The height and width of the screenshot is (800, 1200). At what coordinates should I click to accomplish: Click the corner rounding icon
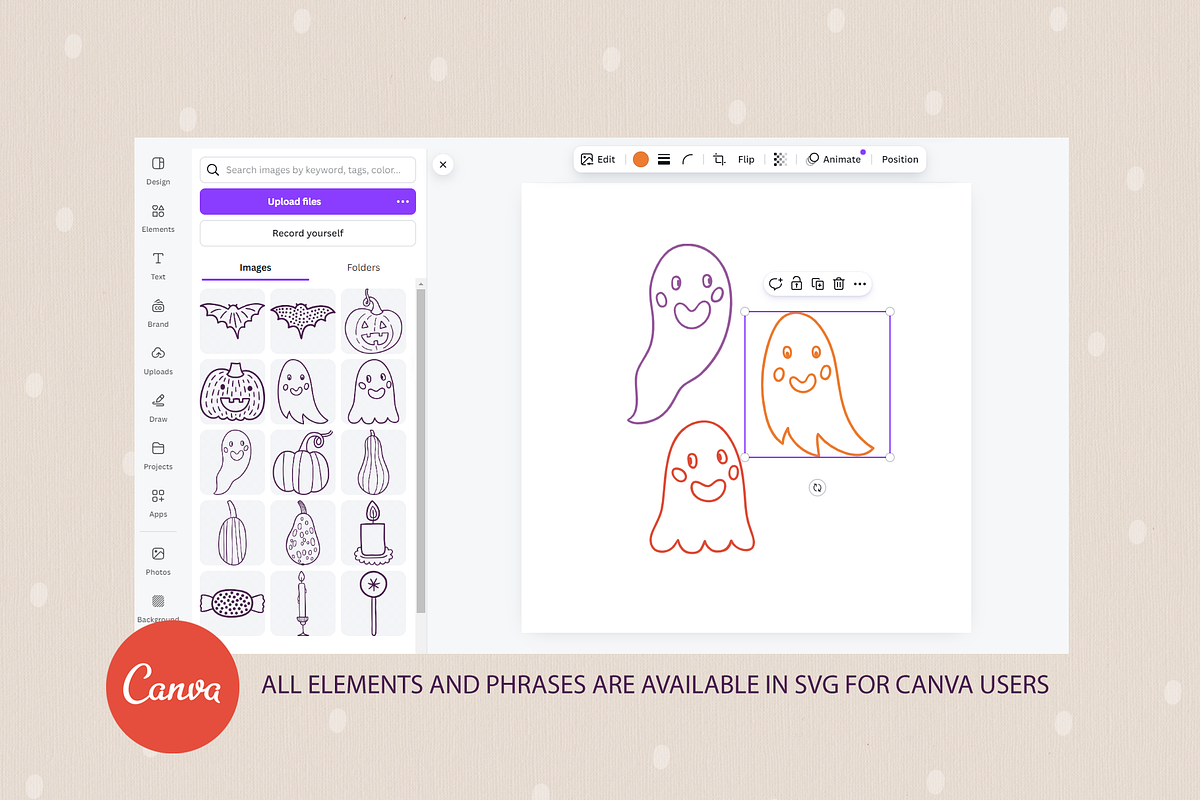688,159
